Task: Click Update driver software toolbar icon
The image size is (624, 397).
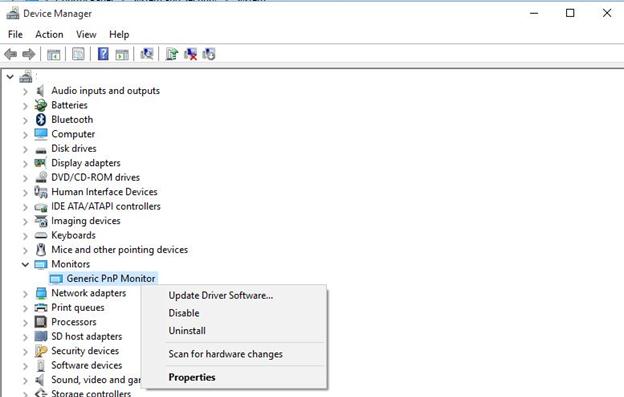Action: pos(172,54)
